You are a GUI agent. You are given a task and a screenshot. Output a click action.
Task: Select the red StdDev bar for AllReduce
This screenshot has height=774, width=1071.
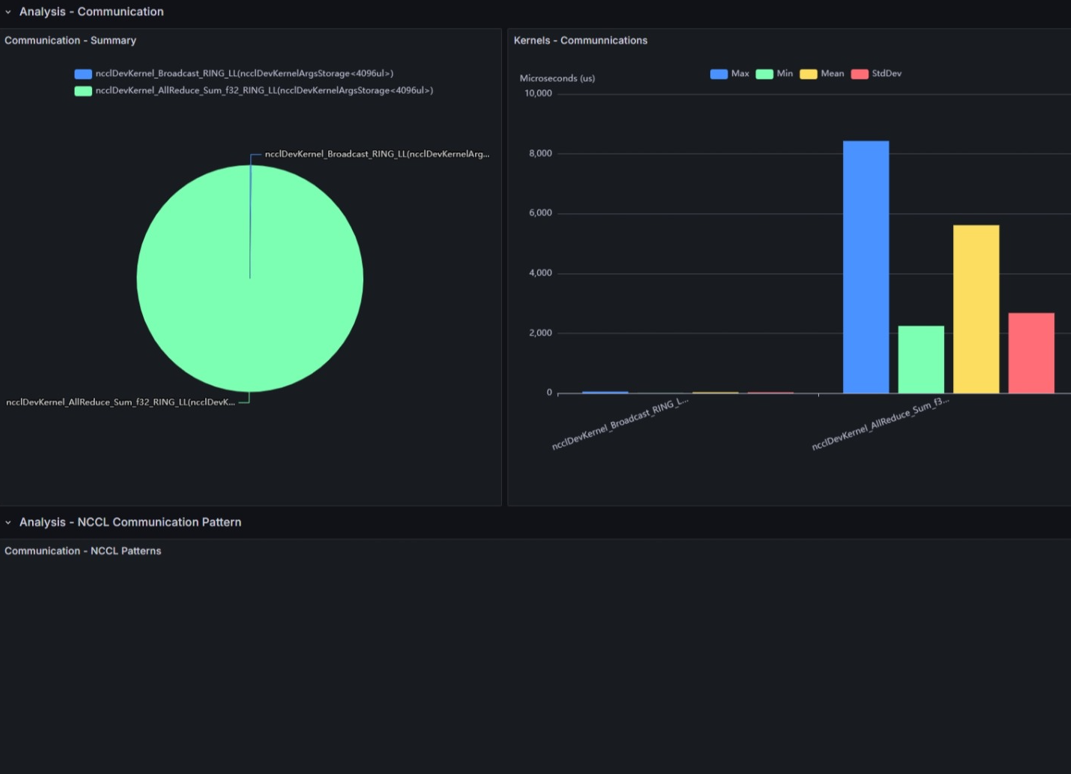pyautogui.click(x=1031, y=353)
